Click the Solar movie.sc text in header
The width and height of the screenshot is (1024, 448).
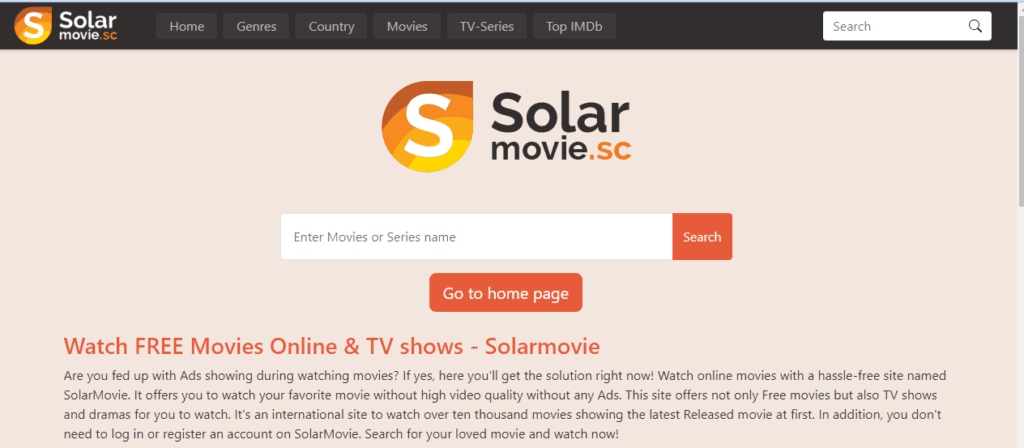pyautogui.click(x=88, y=25)
